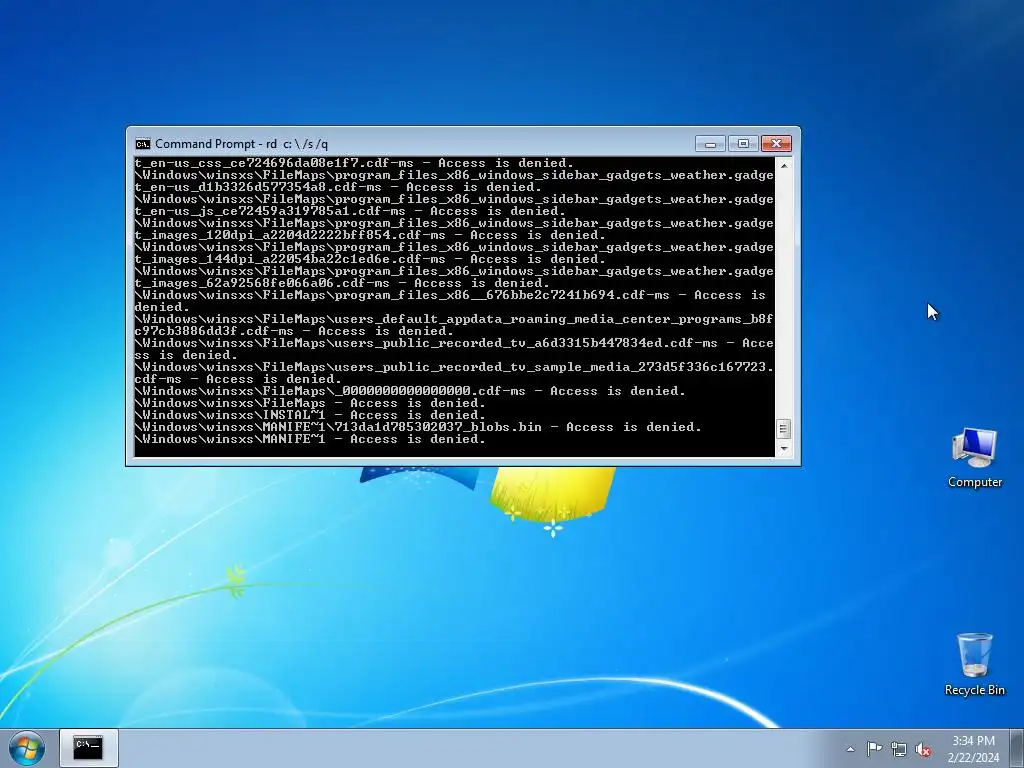1024x768 pixels.
Task: Select the Recycle Bin desktop icon
Action: [x=974, y=664]
